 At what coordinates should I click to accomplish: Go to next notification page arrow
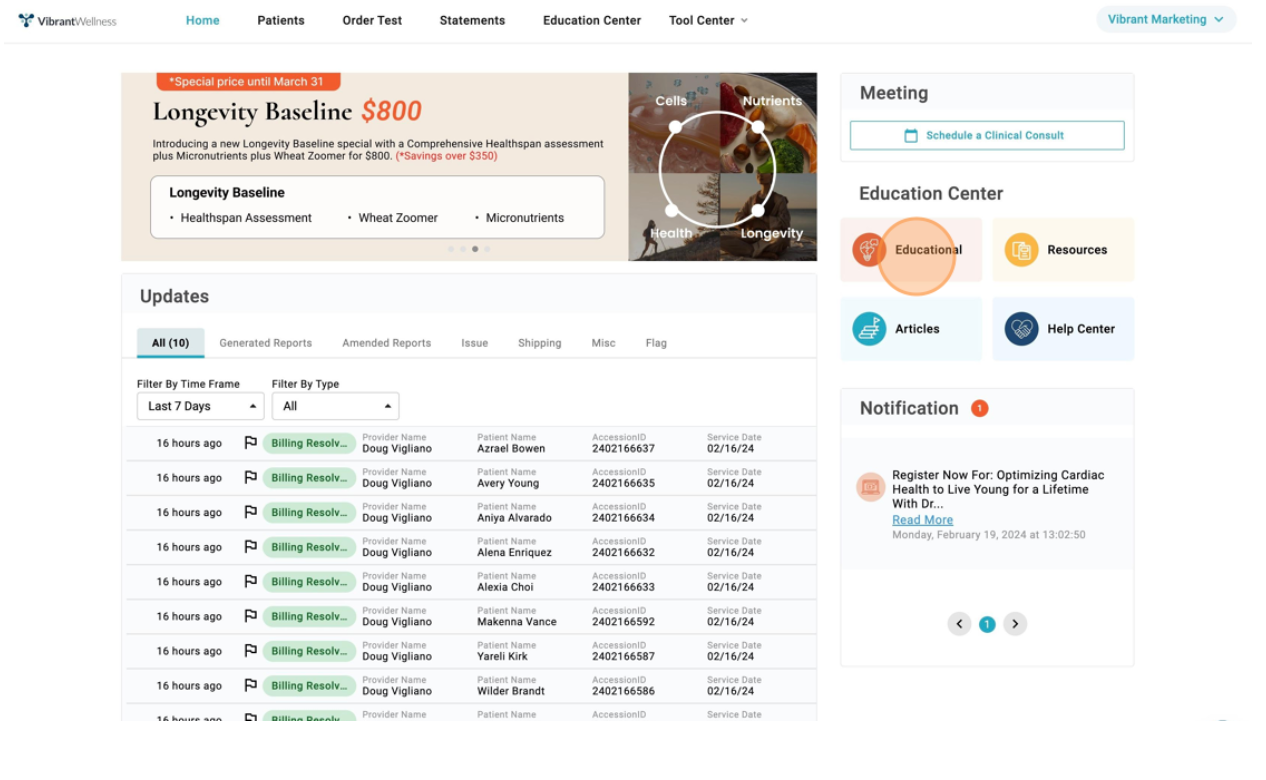[x=1015, y=624]
